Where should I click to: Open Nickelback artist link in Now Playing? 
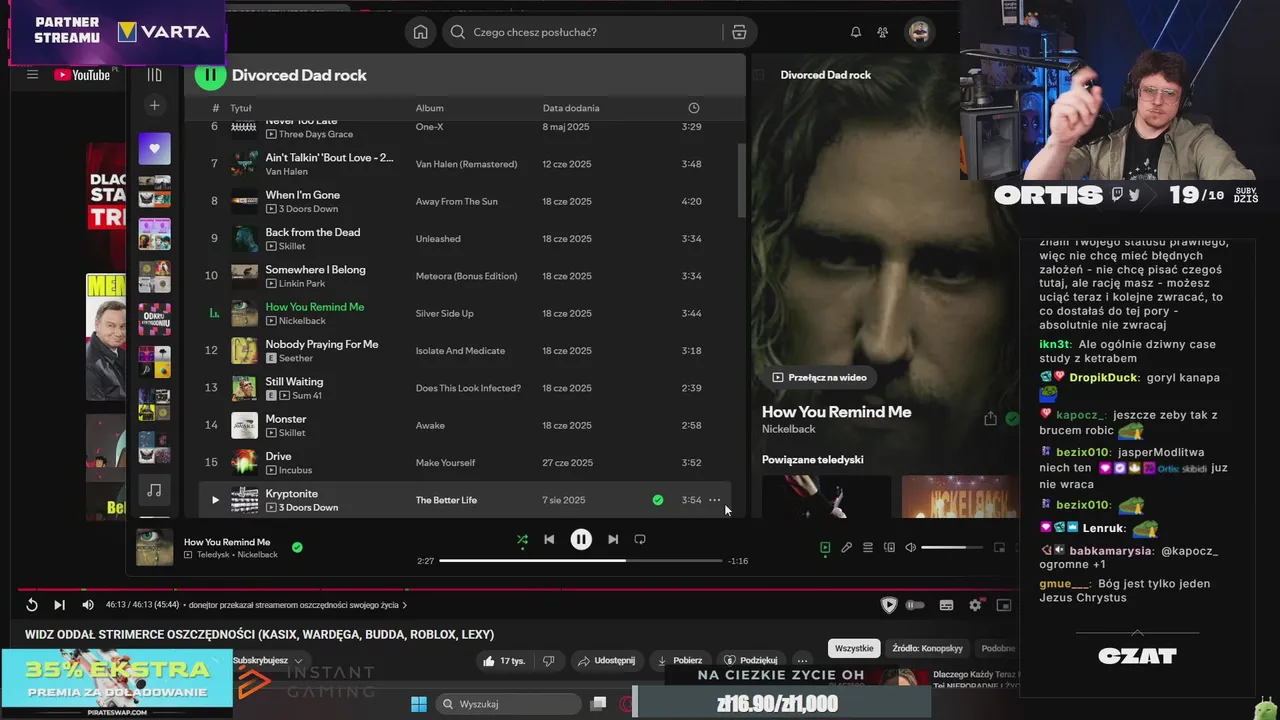pyautogui.click(x=788, y=429)
